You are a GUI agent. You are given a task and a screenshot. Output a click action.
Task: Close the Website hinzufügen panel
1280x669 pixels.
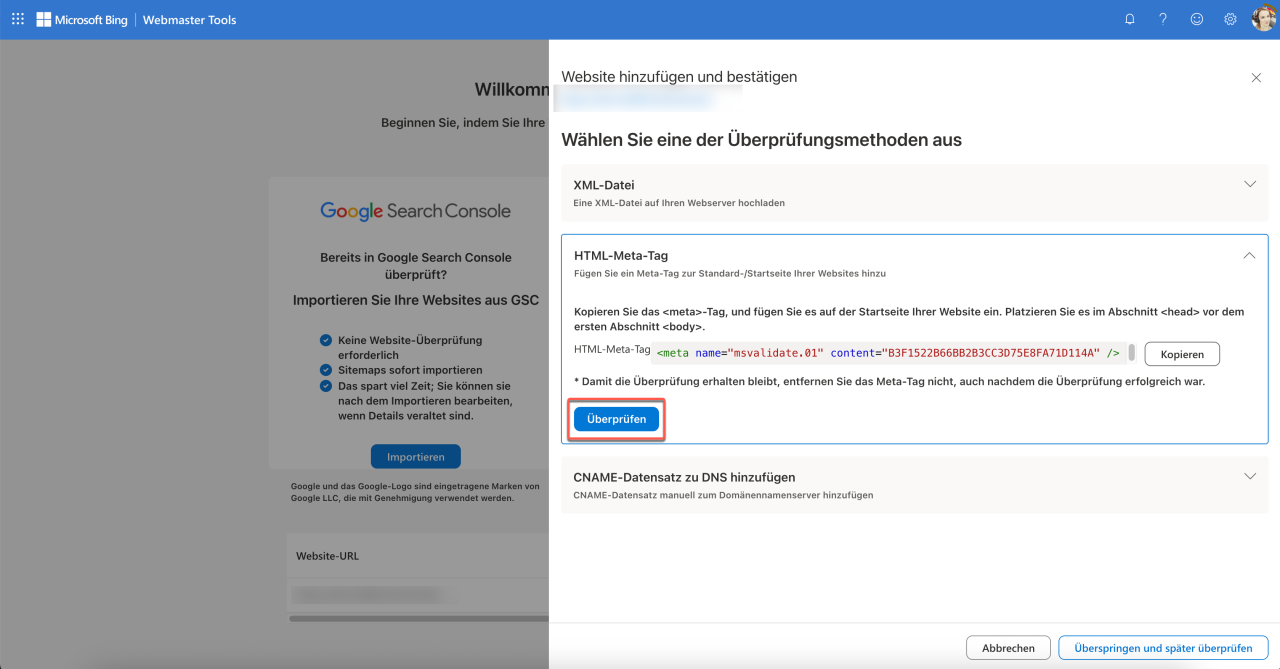tap(1256, 77)
